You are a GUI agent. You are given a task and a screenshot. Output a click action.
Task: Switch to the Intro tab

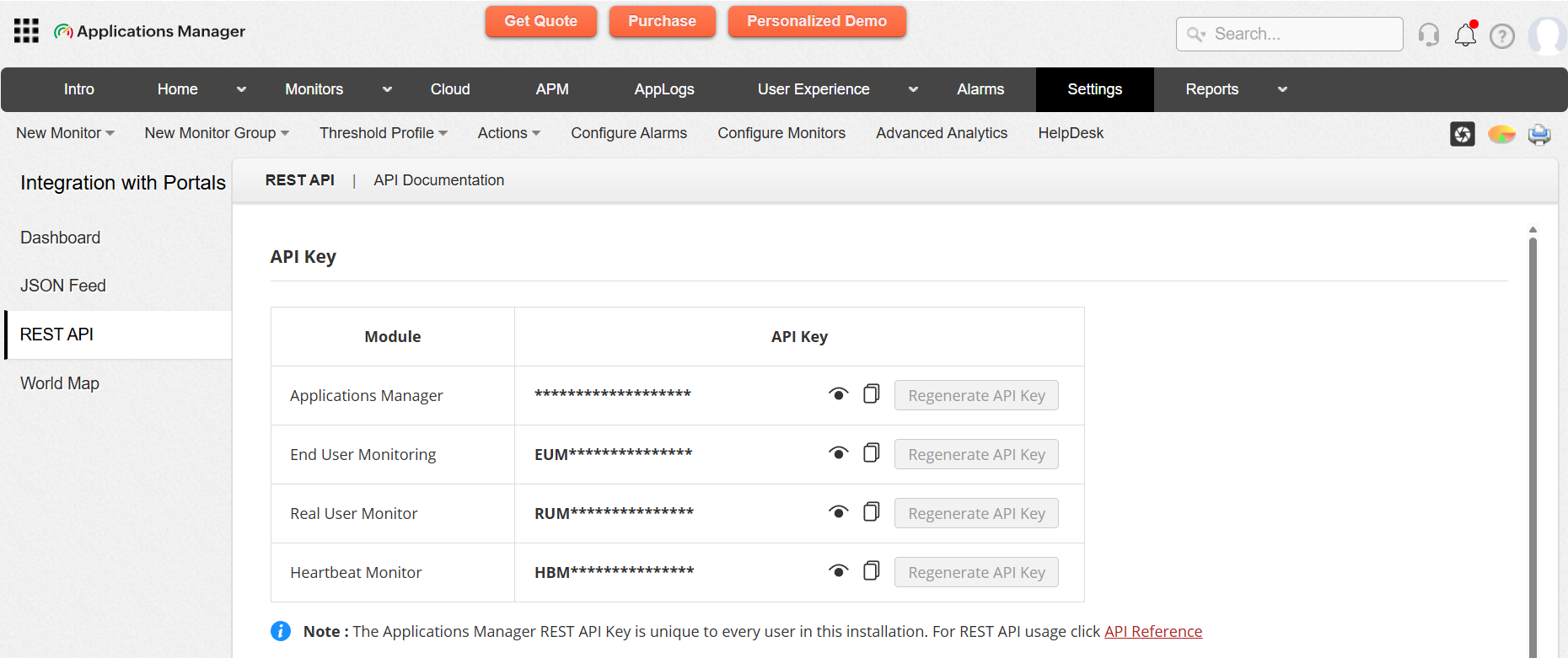click(x=79, y=89)
